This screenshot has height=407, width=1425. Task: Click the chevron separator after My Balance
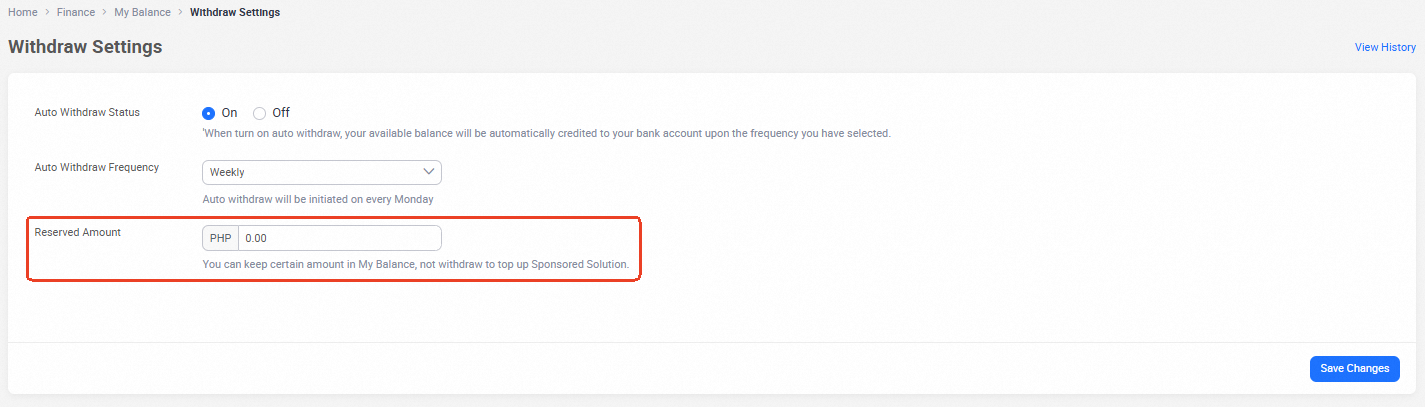pyautogui.click(x=180, y=12)
